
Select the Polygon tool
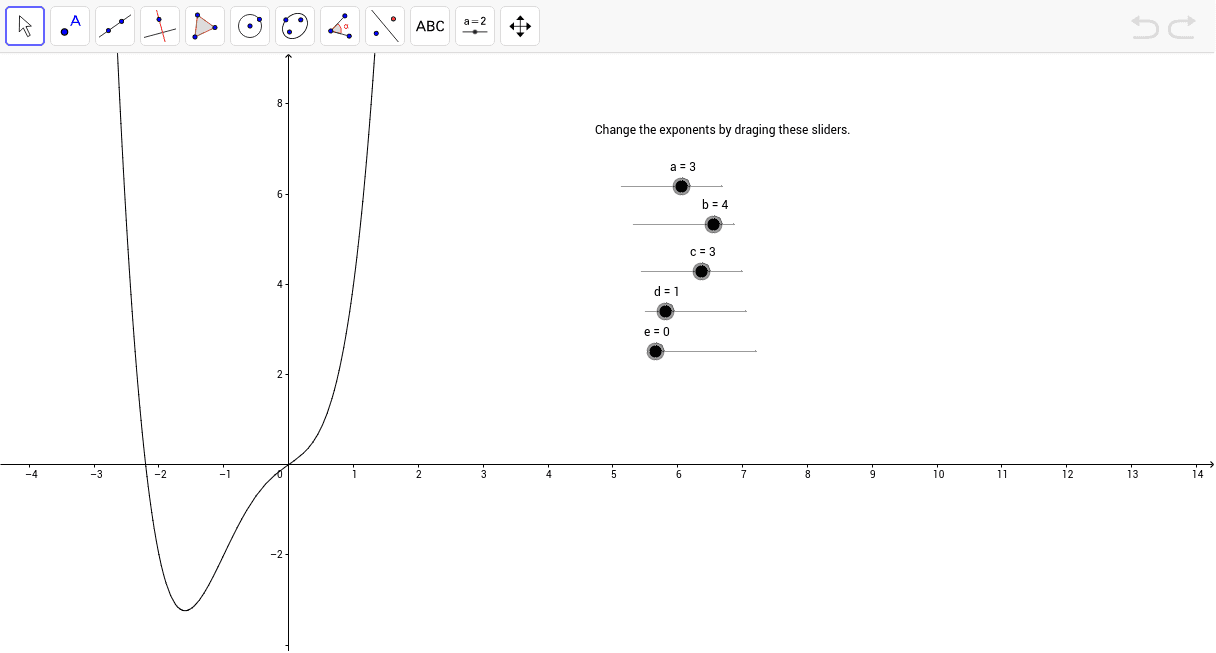[x=205, y=26]
